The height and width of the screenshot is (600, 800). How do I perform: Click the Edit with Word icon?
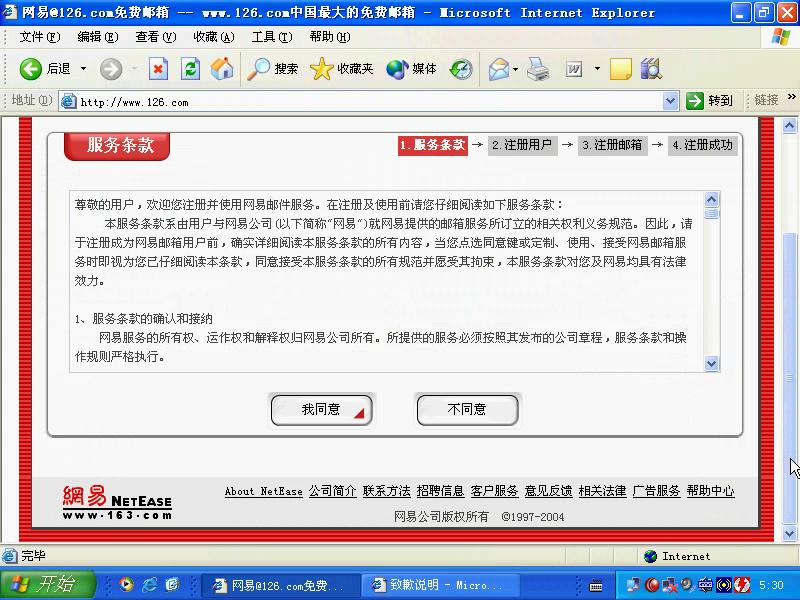coord(574,69)
